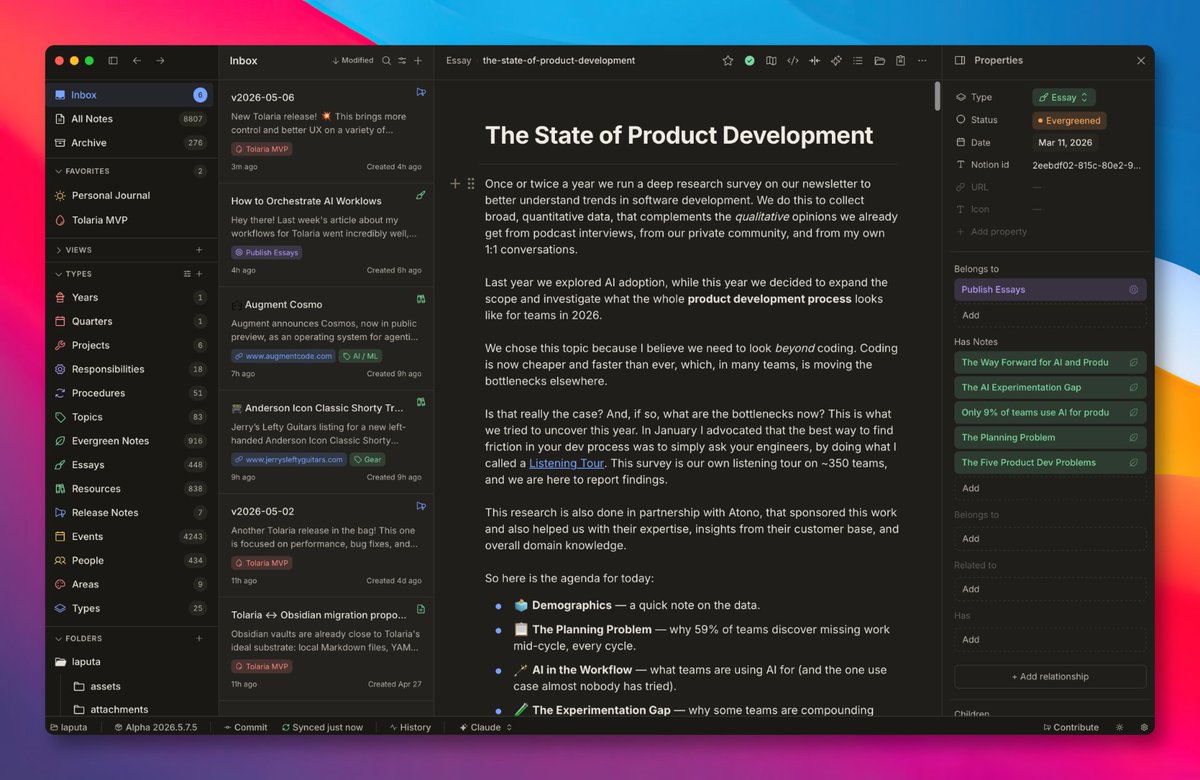Click the Commit button in status bar

[x=245, y=727]
